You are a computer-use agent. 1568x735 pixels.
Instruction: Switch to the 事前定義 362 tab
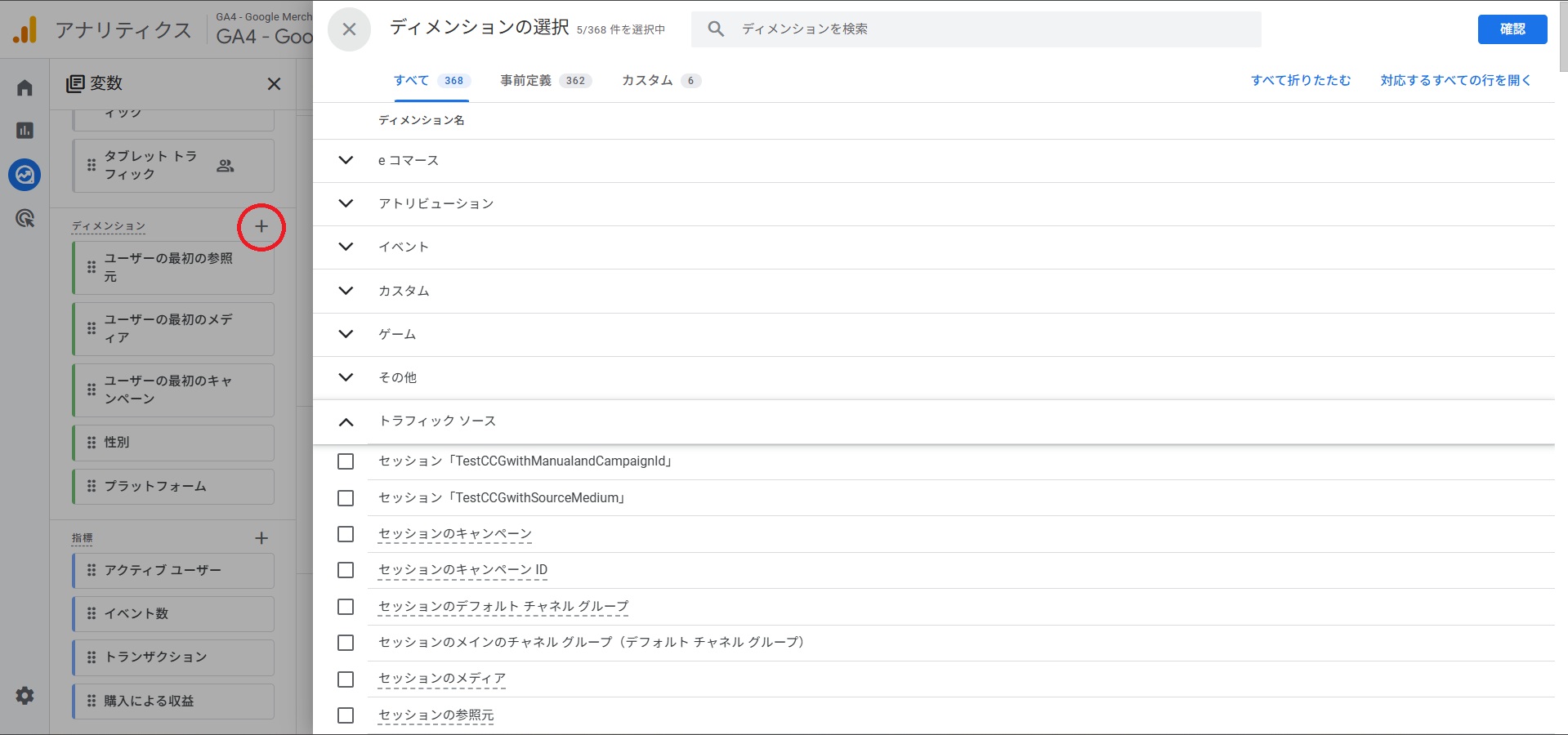[546, 80]
